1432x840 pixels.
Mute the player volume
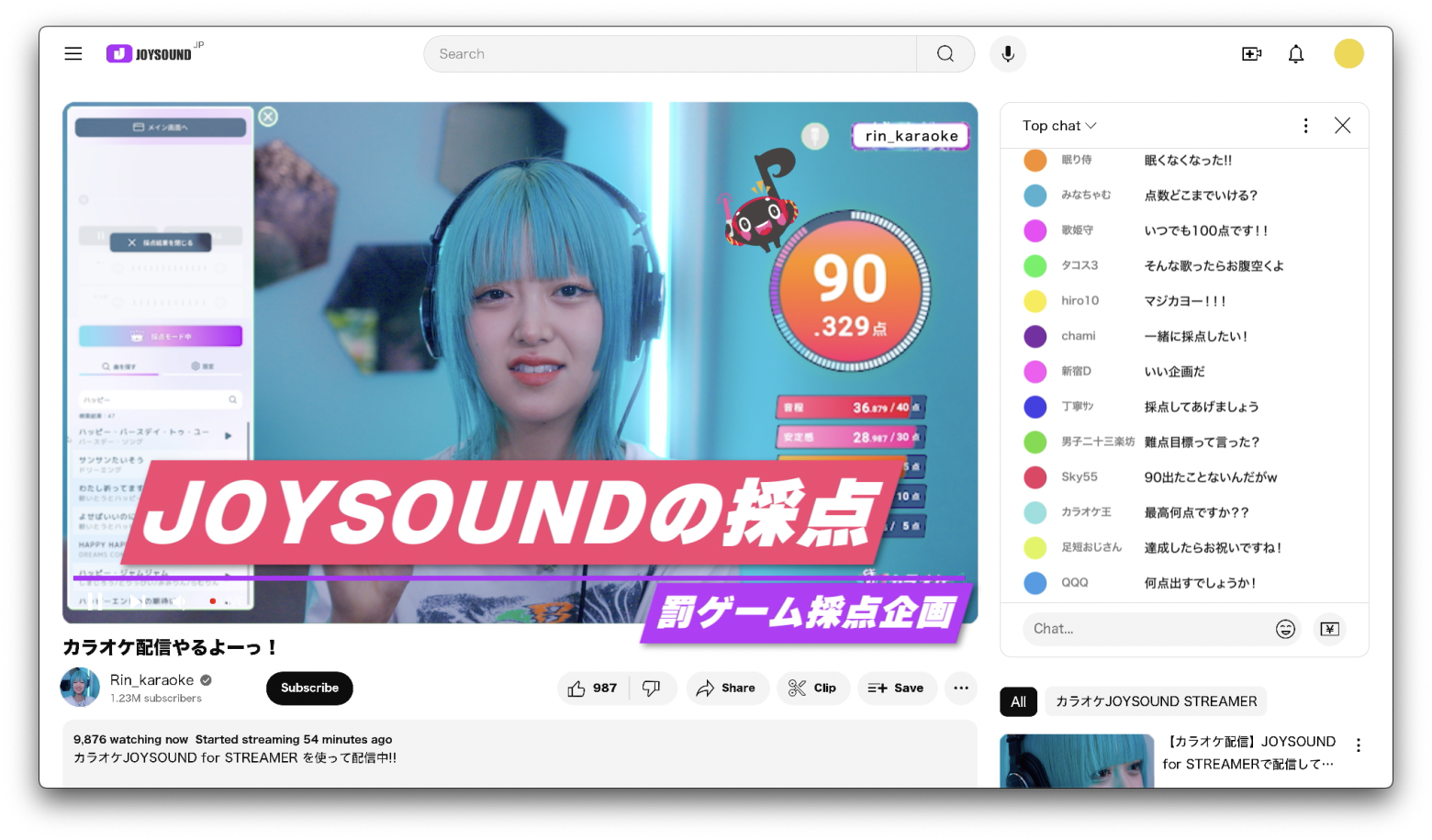coord(180,601)
